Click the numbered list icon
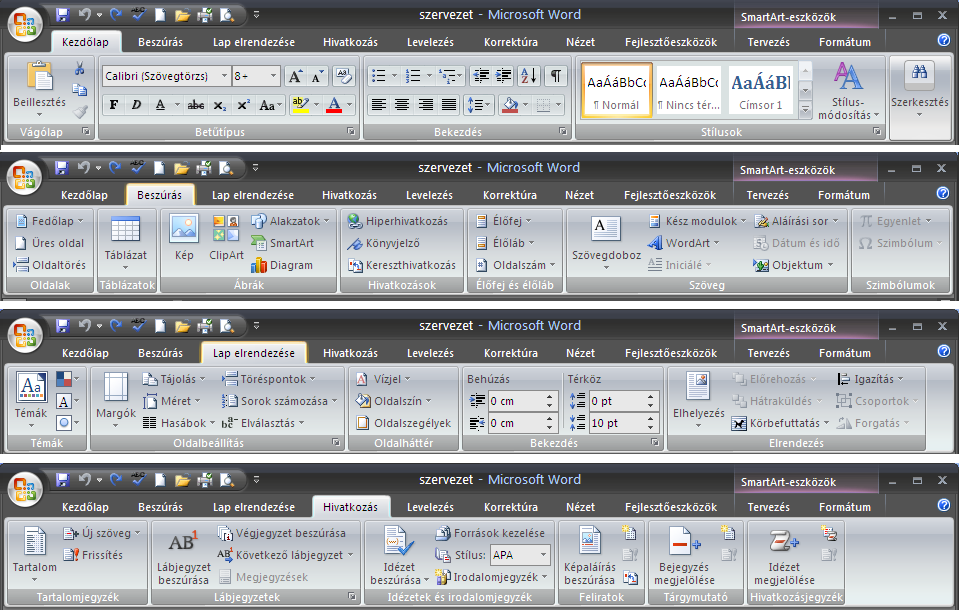The height and width of the screenshot is (610, 960). pyautogui.click(x=413, y=76)
